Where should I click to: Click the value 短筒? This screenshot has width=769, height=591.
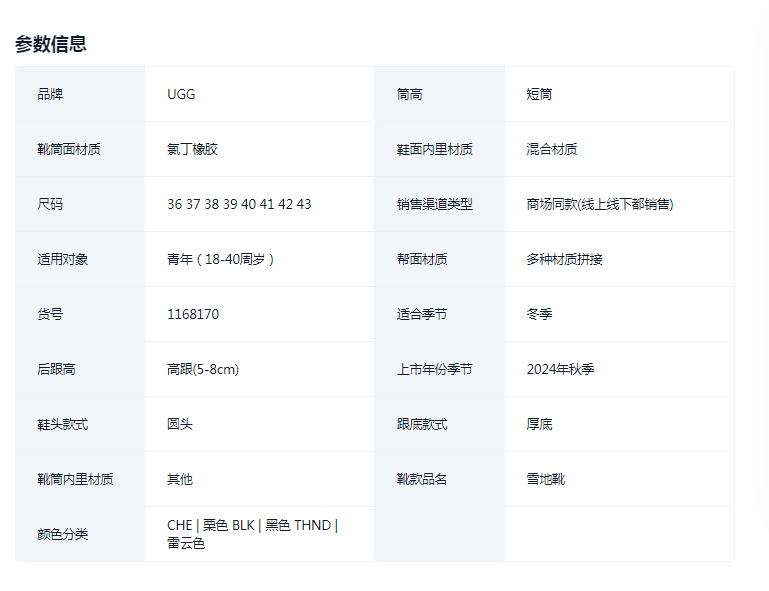point(539,94)
